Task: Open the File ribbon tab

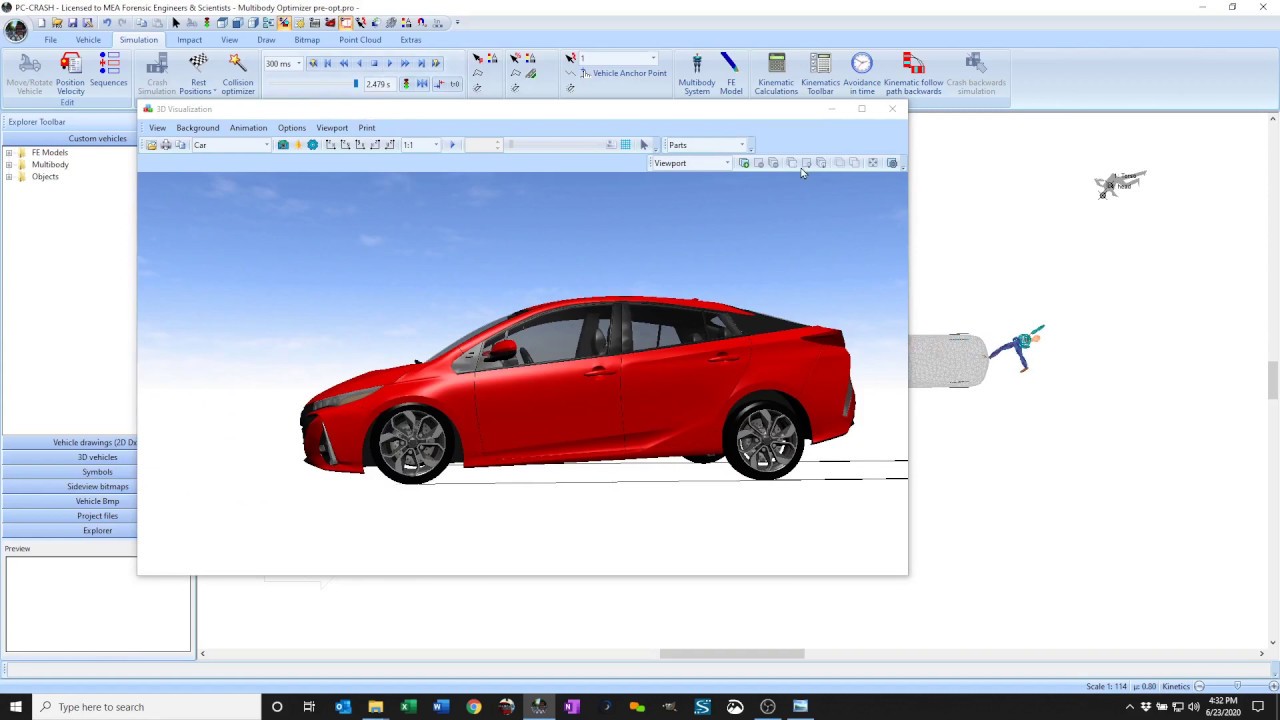Action: tap(50, 40)
